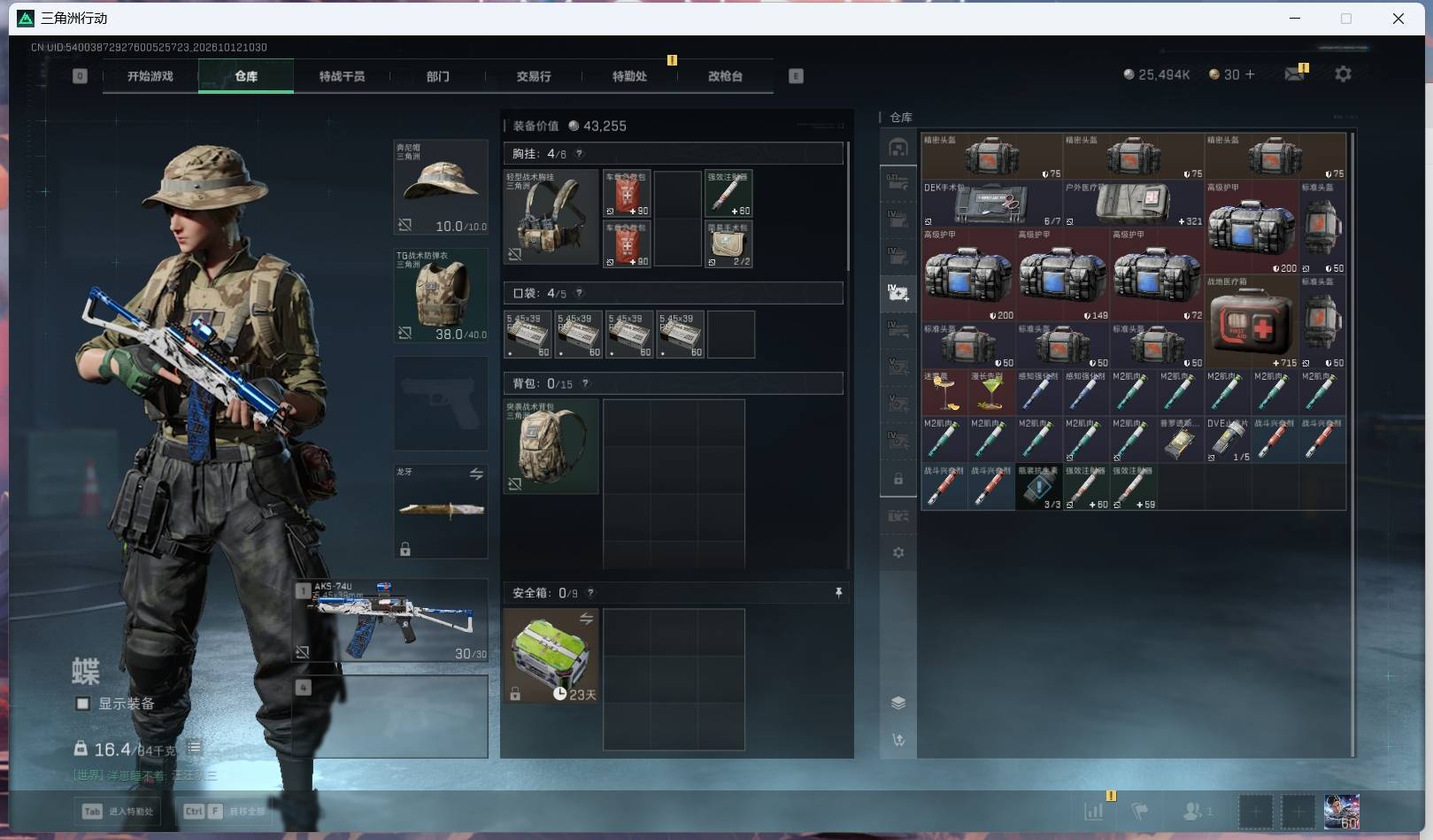Screen dimensions: 1433x840
Task: Click the 进入特勤处 button
Action: click(x=119, y=811)
